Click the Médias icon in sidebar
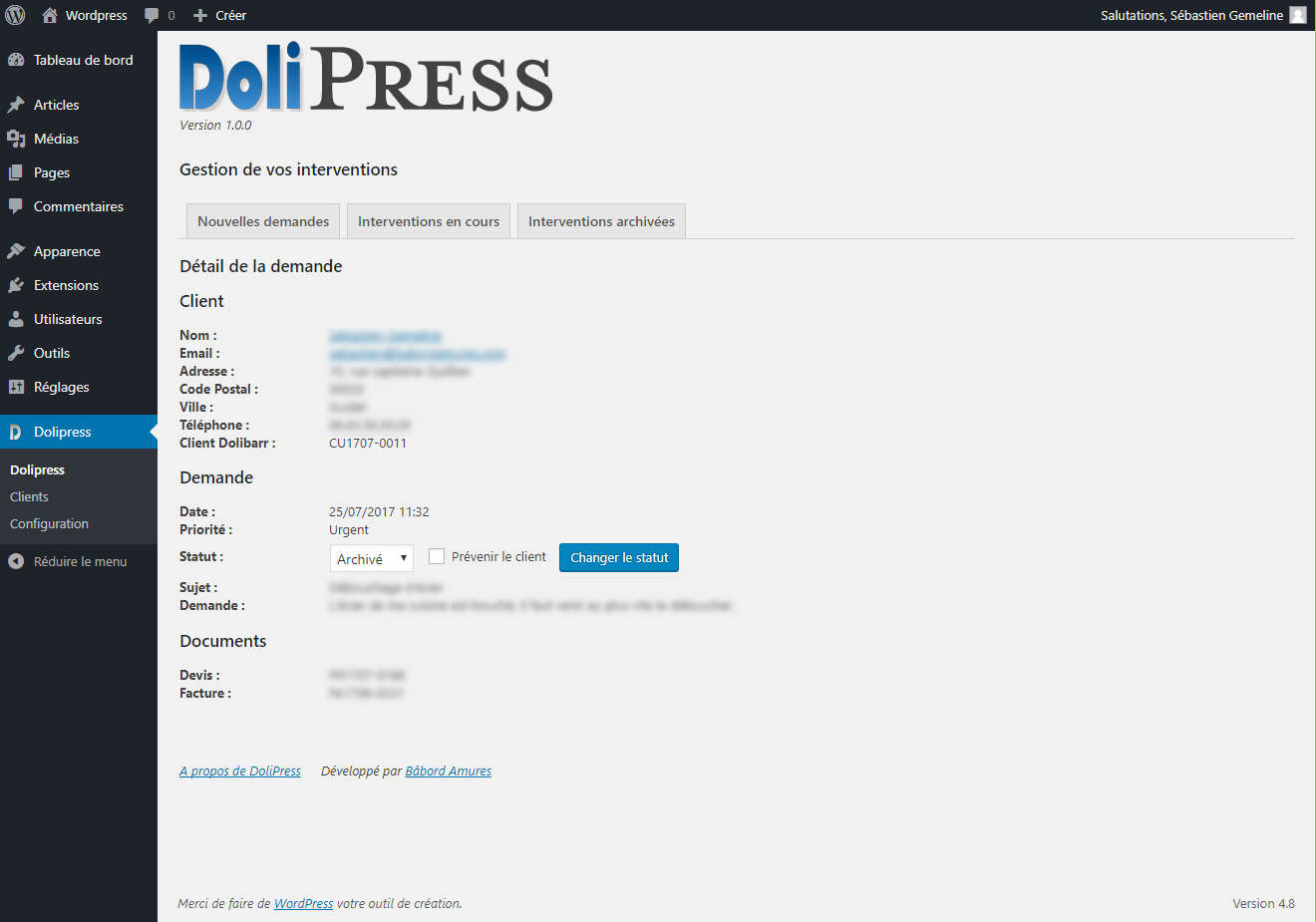1316x922 pixels. coord(16,139)
